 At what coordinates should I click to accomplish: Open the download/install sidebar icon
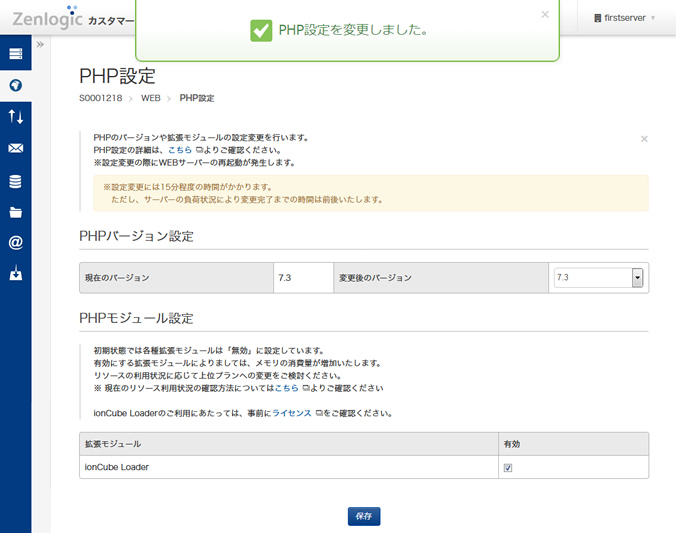[x=16, y=273]
